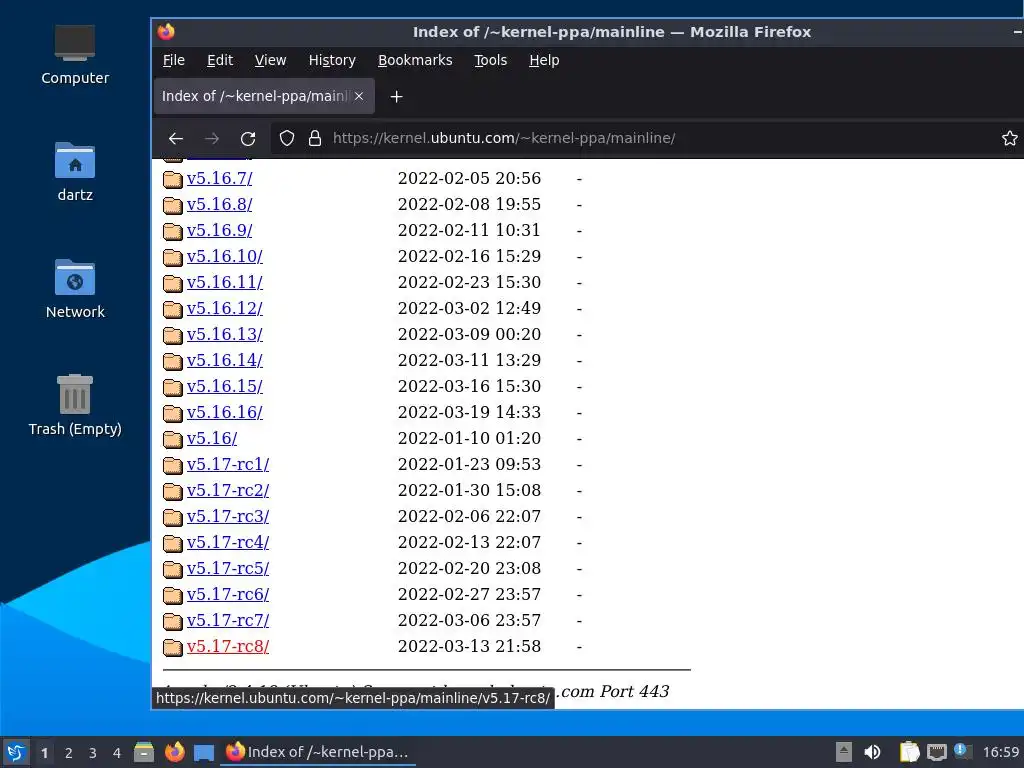Open clipboard manager tray icon
Screen dimensions: 1024x768
(x=909, y=752)
